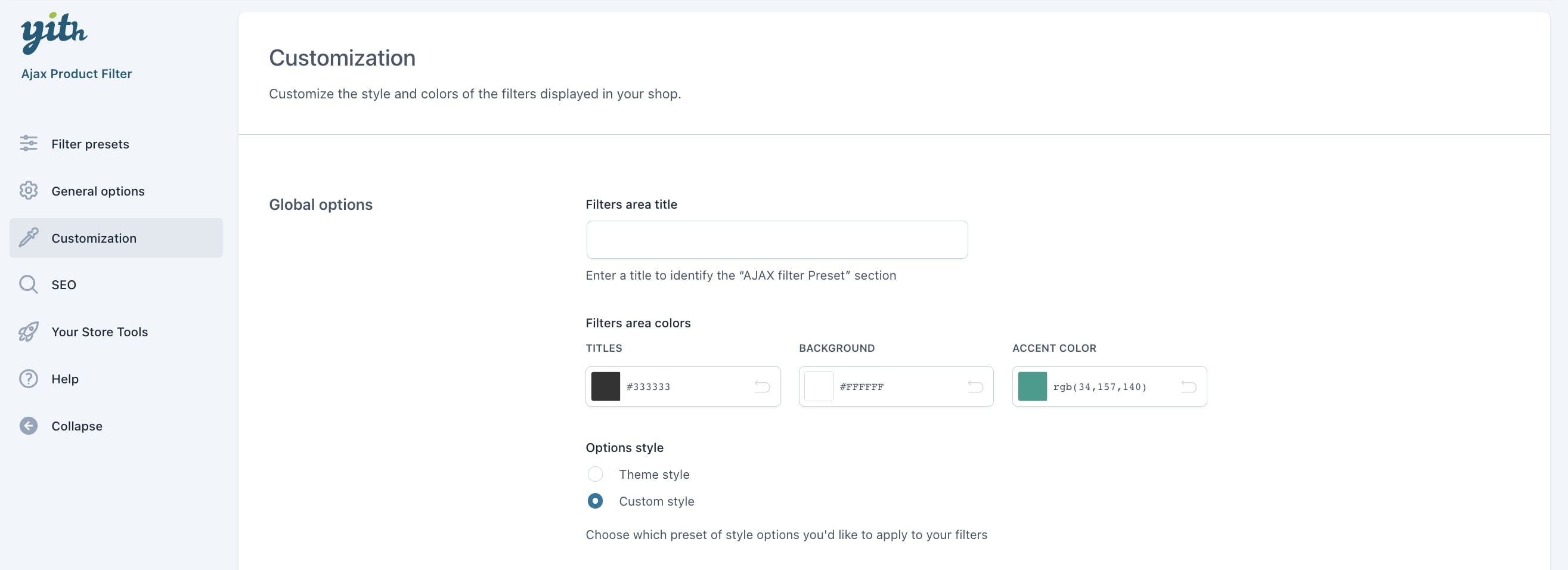Click the Collapse arrow icon
The image size is (1568, 570).
(28, 426)
